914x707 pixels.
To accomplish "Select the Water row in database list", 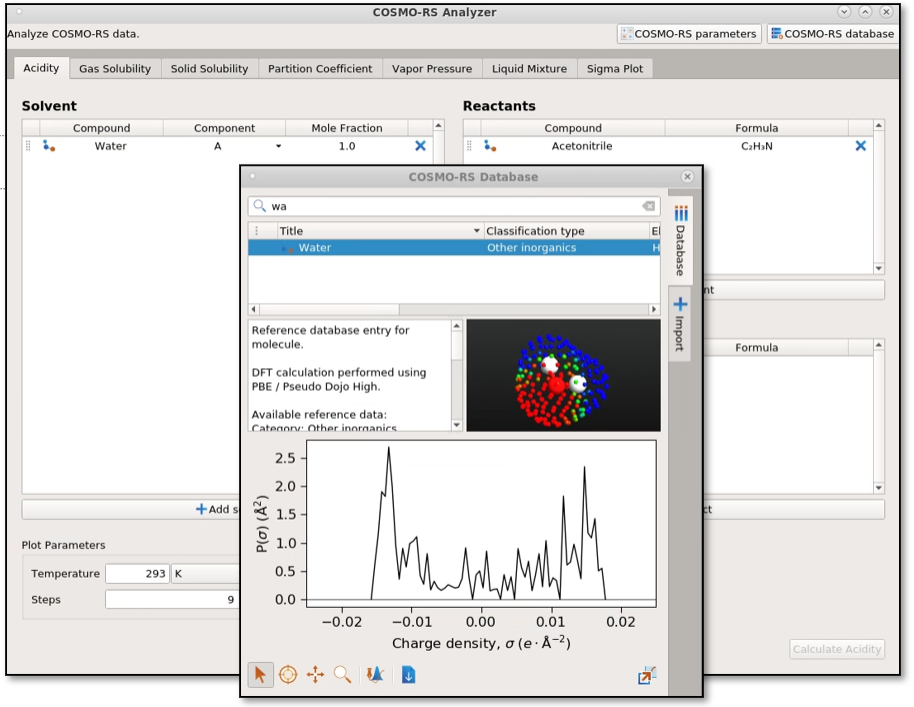I will [x=454, y=248].
